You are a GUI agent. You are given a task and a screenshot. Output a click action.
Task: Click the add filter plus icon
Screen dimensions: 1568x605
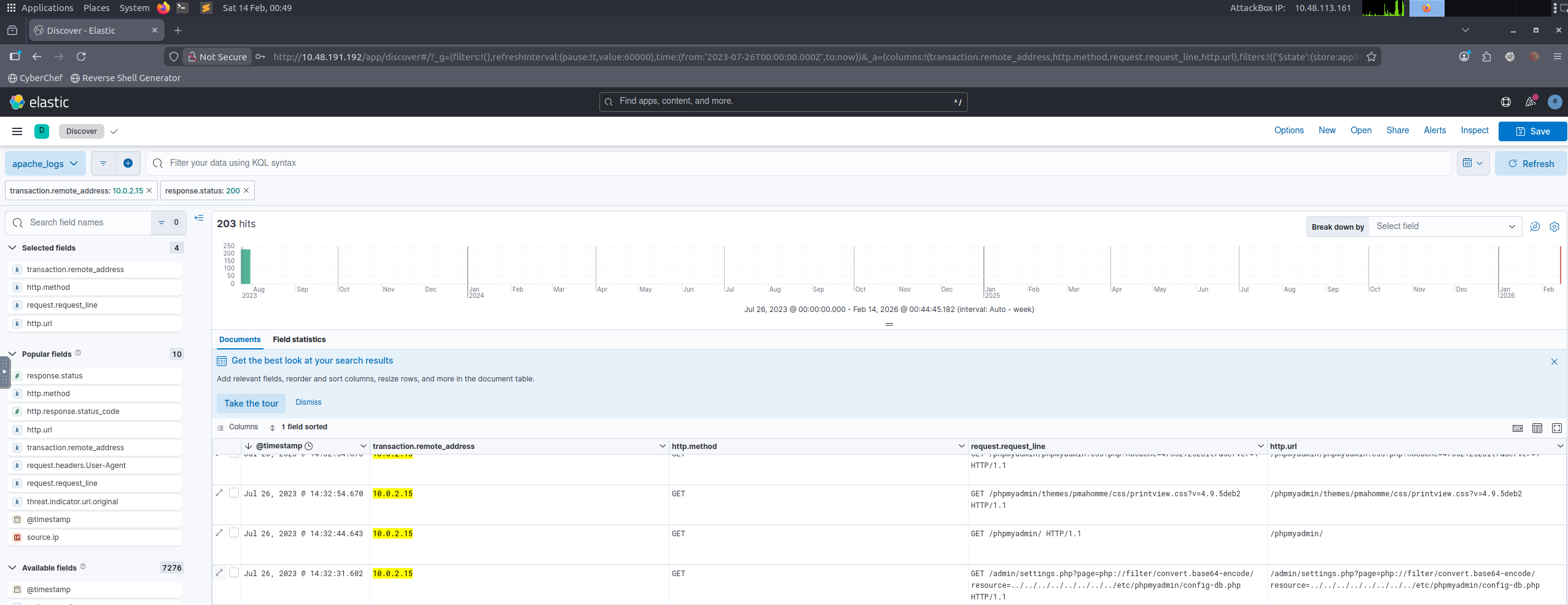point(128,163)
